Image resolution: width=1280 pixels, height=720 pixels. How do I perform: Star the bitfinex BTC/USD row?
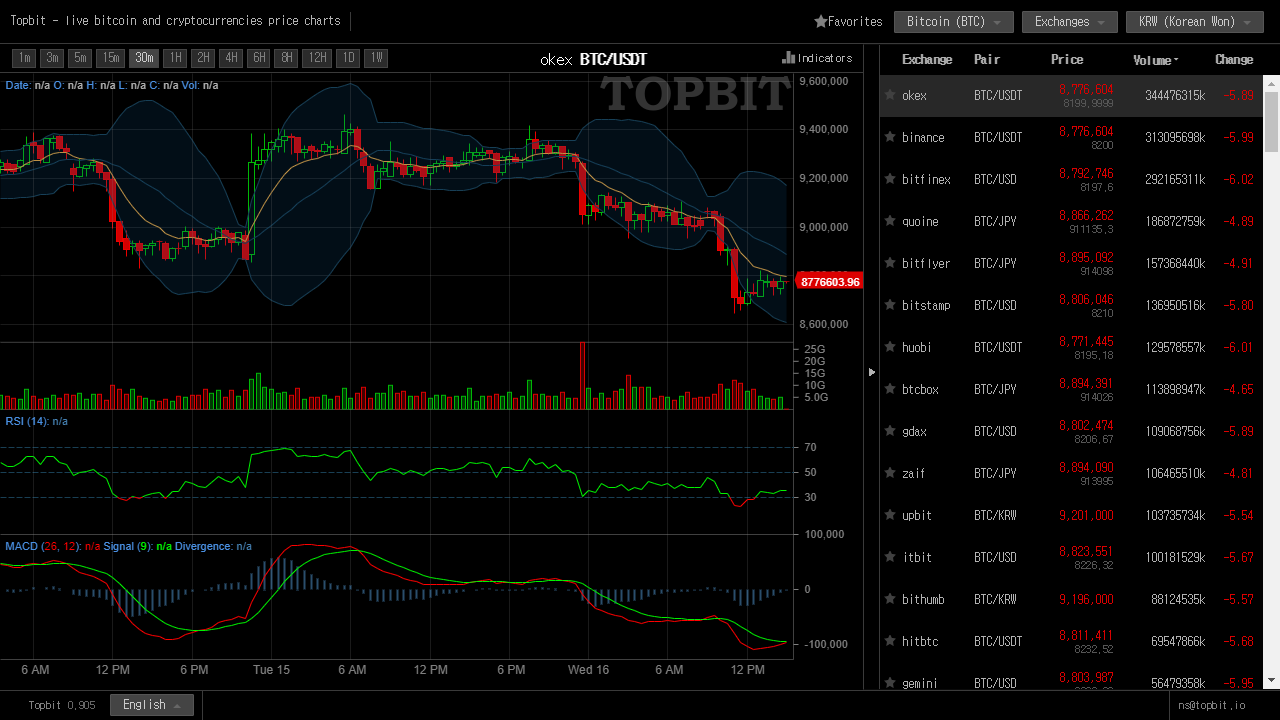[x=889, y=179]
